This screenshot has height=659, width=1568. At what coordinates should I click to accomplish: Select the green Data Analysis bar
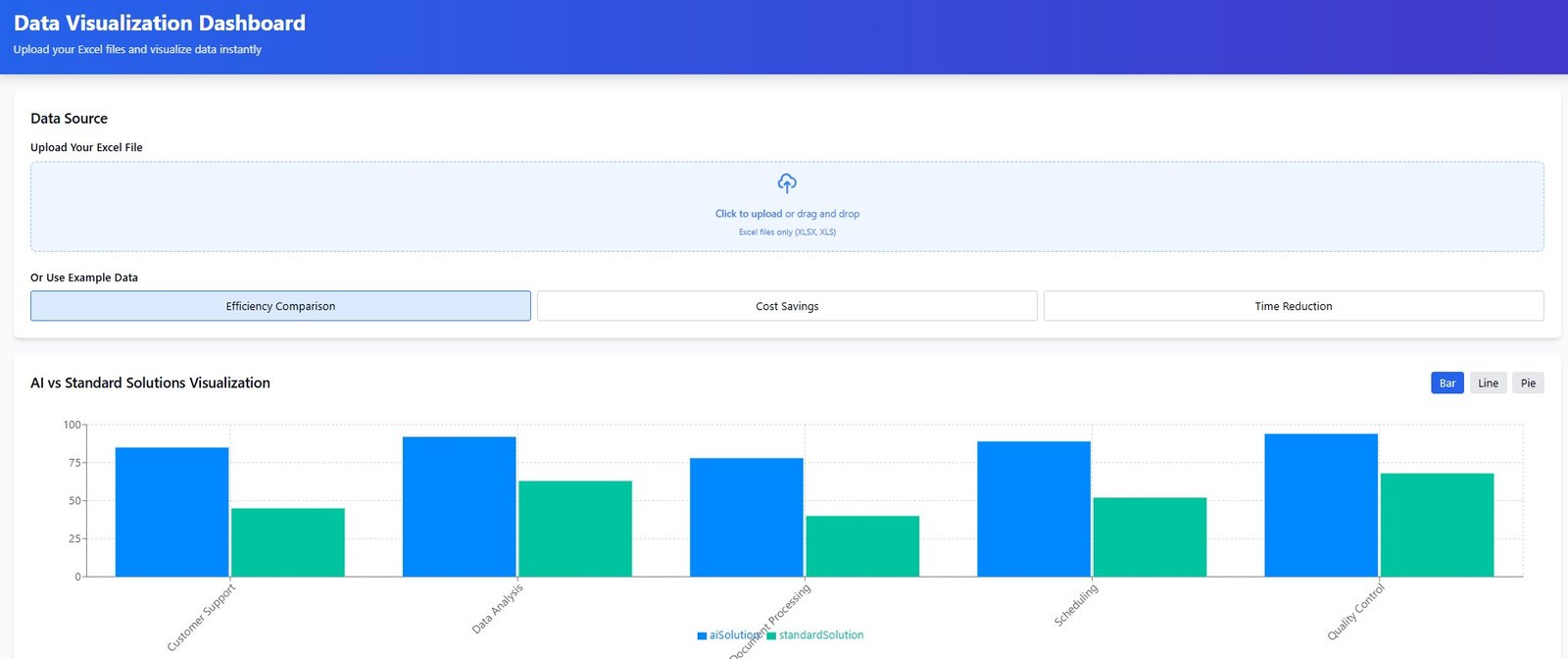point(575,529)
